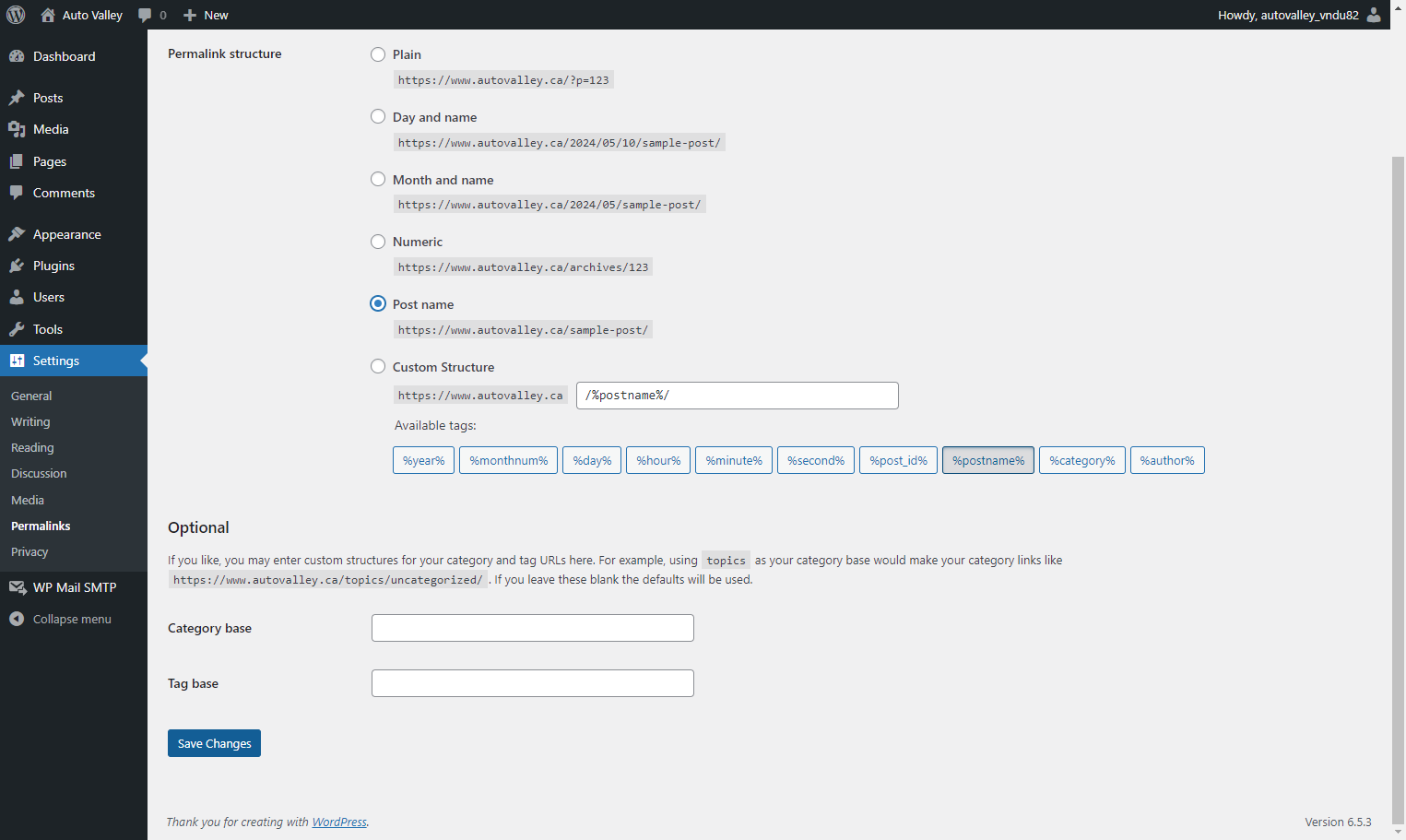Select the Day and name radio button
This screenshot has height=840, width=1406.
coord(378,116)
